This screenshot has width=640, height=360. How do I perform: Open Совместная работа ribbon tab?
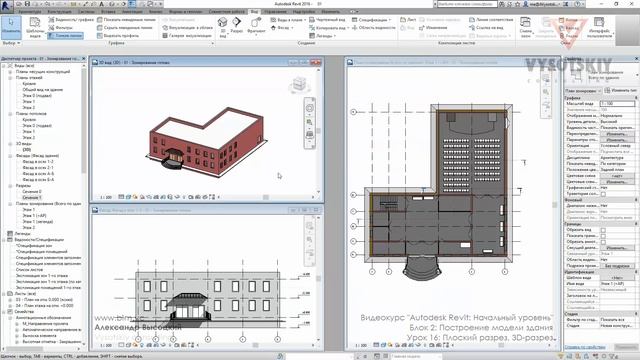click(227, 11)
